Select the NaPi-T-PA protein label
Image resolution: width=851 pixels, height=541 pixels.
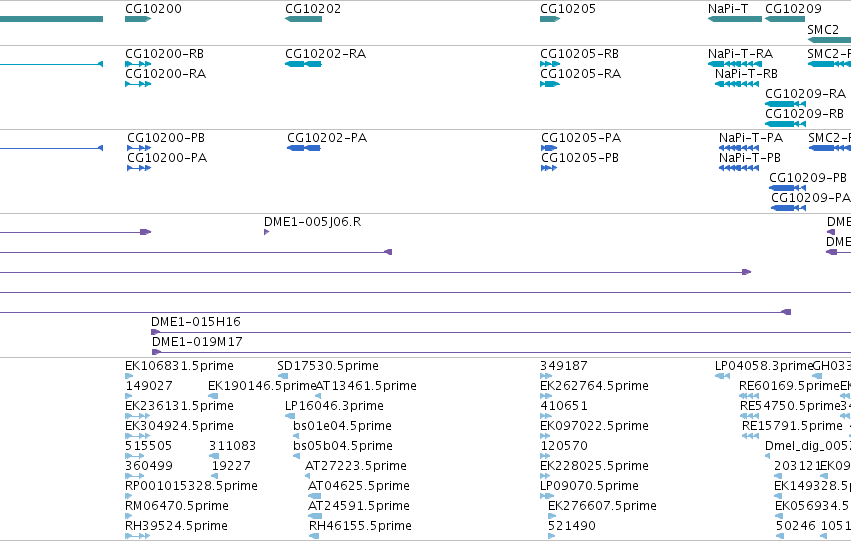(751, 138)
